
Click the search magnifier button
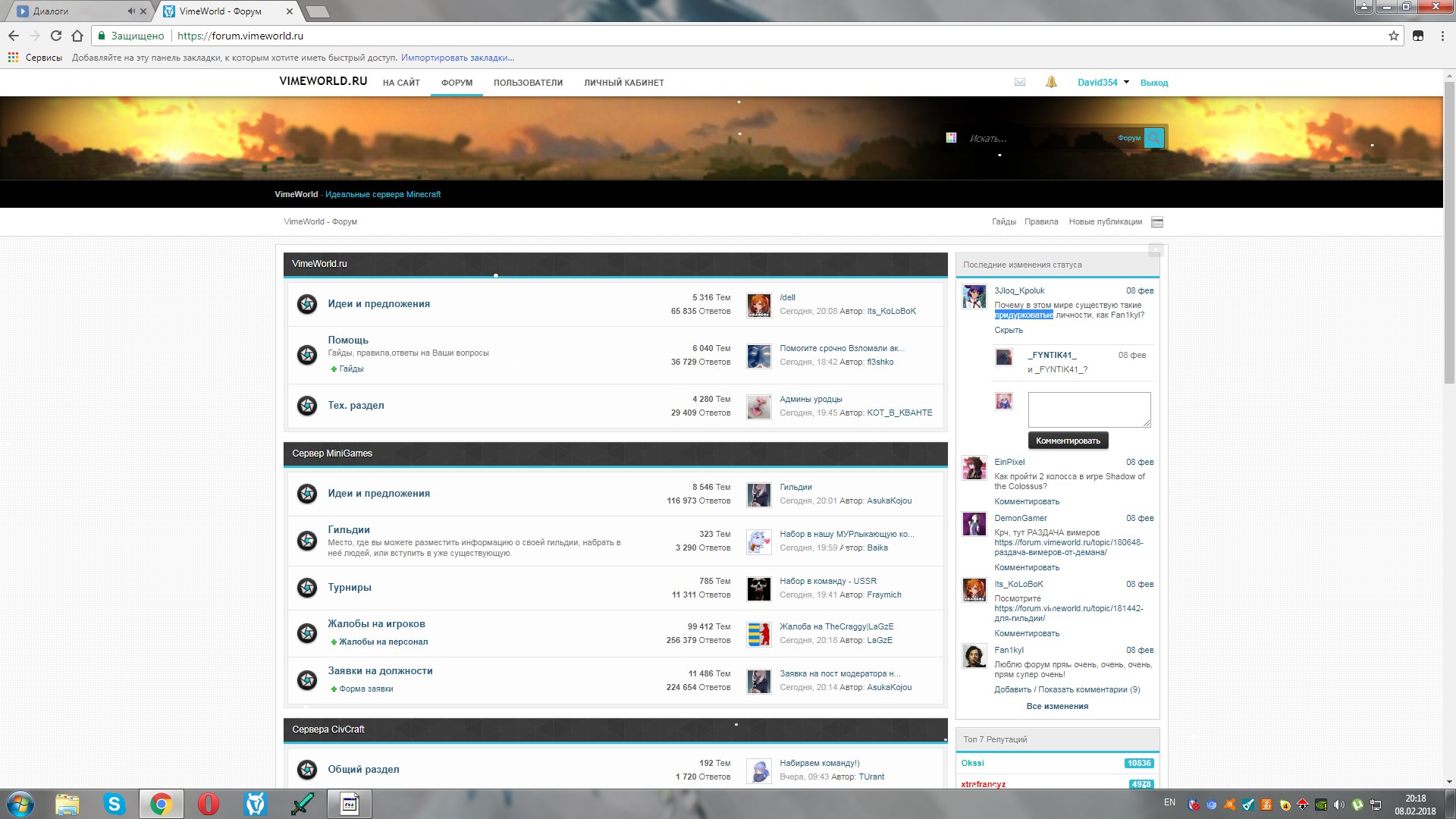(1153, 138)
